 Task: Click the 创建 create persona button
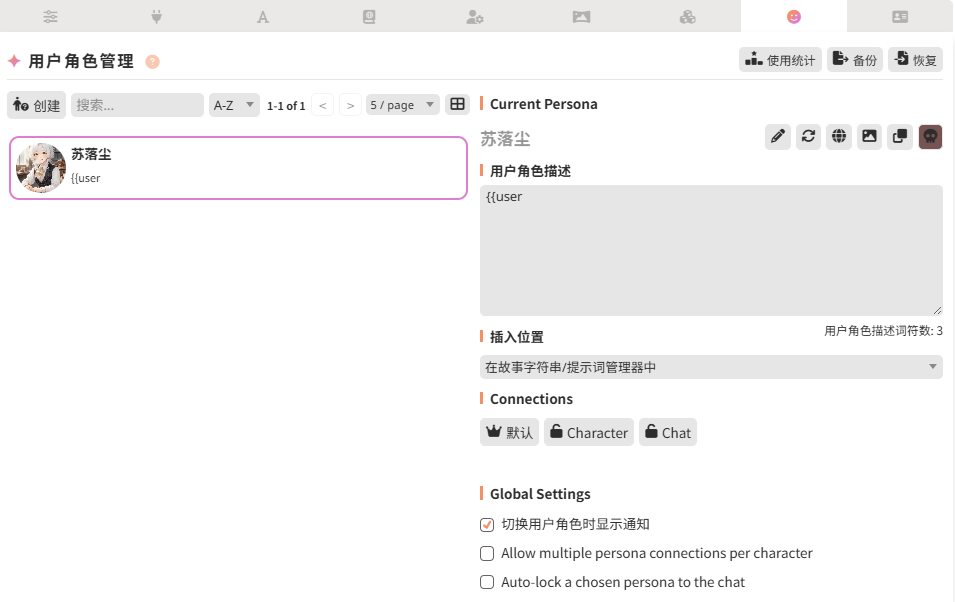point(37,105)
